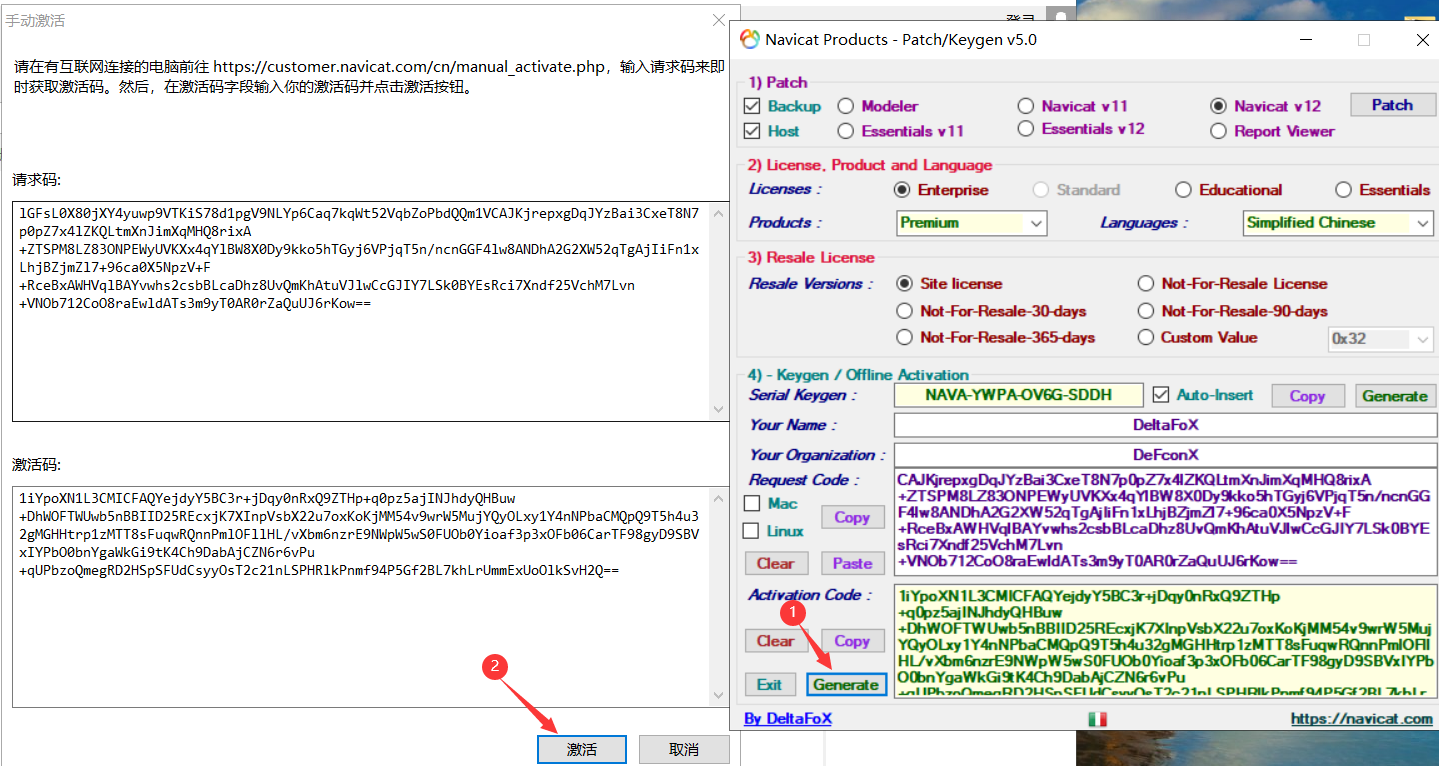Generate a new serial key

click(1395, 396)
